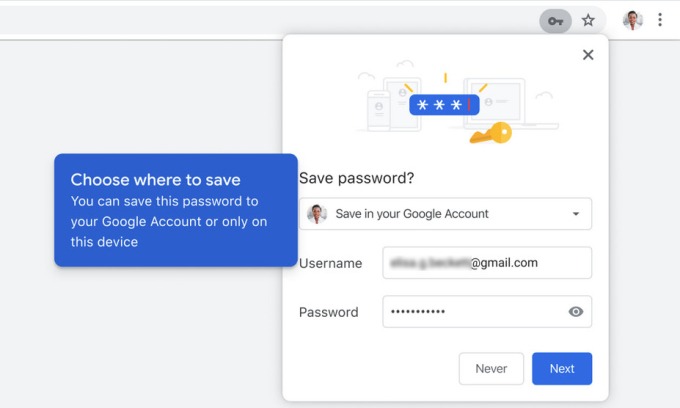Show the password with the eye icon
This screenshot has height=408, width=680.
point(576,312)
